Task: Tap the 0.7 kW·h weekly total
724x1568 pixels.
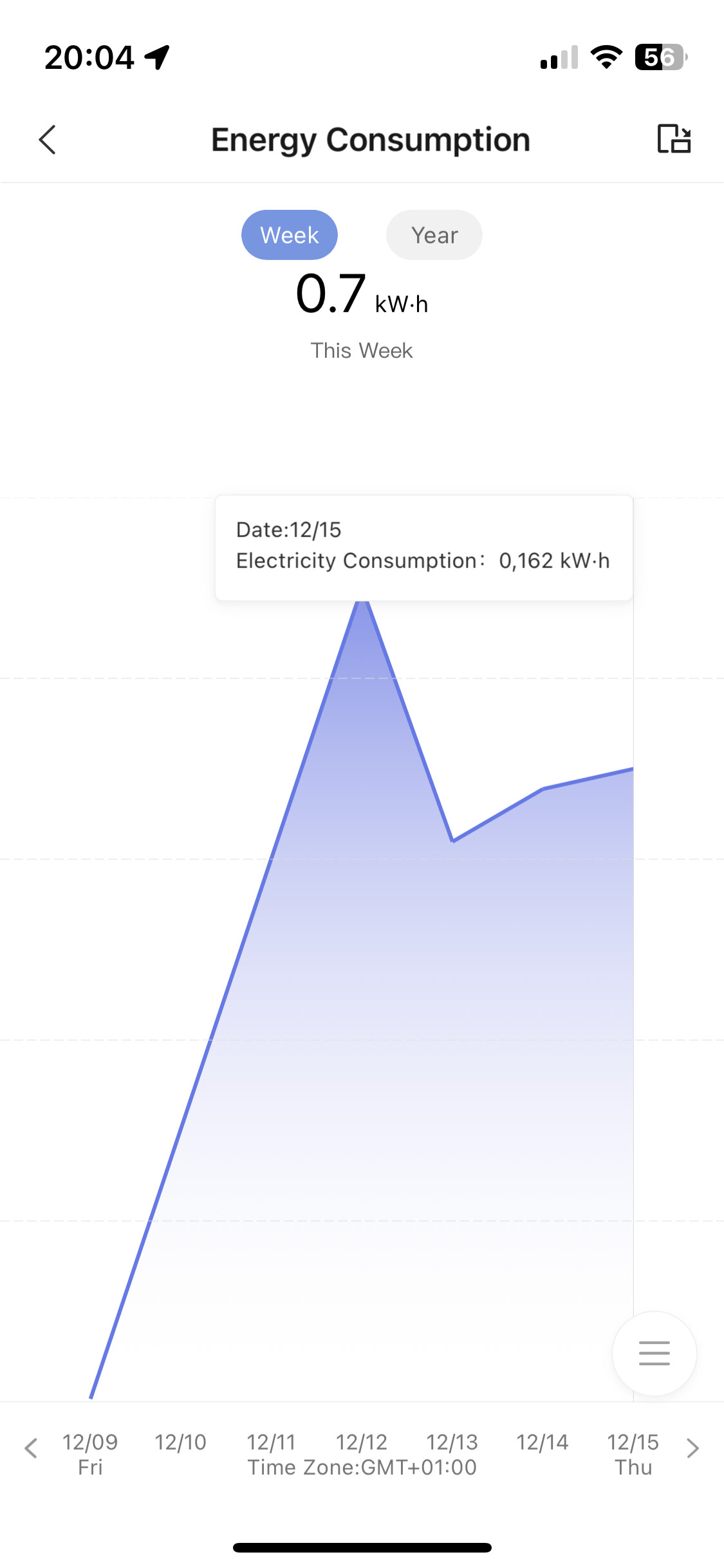Action: (x=362, y=295)
